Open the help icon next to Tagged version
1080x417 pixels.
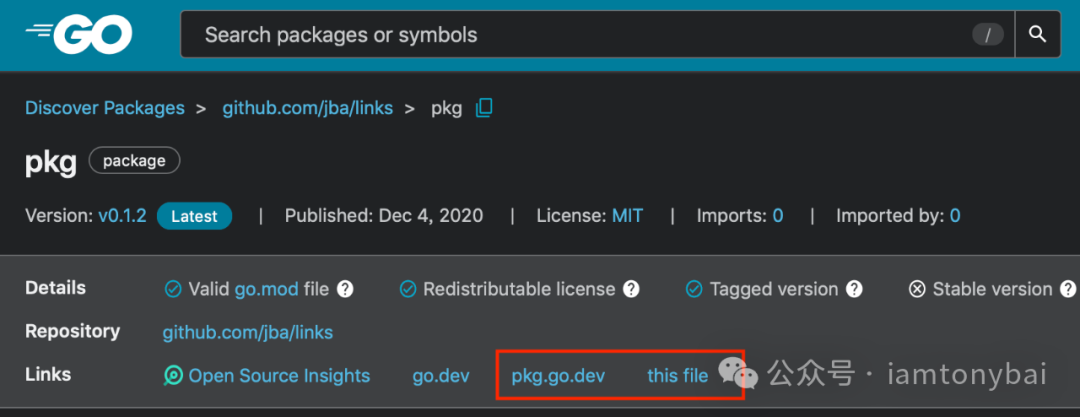(x=854, y=289)
